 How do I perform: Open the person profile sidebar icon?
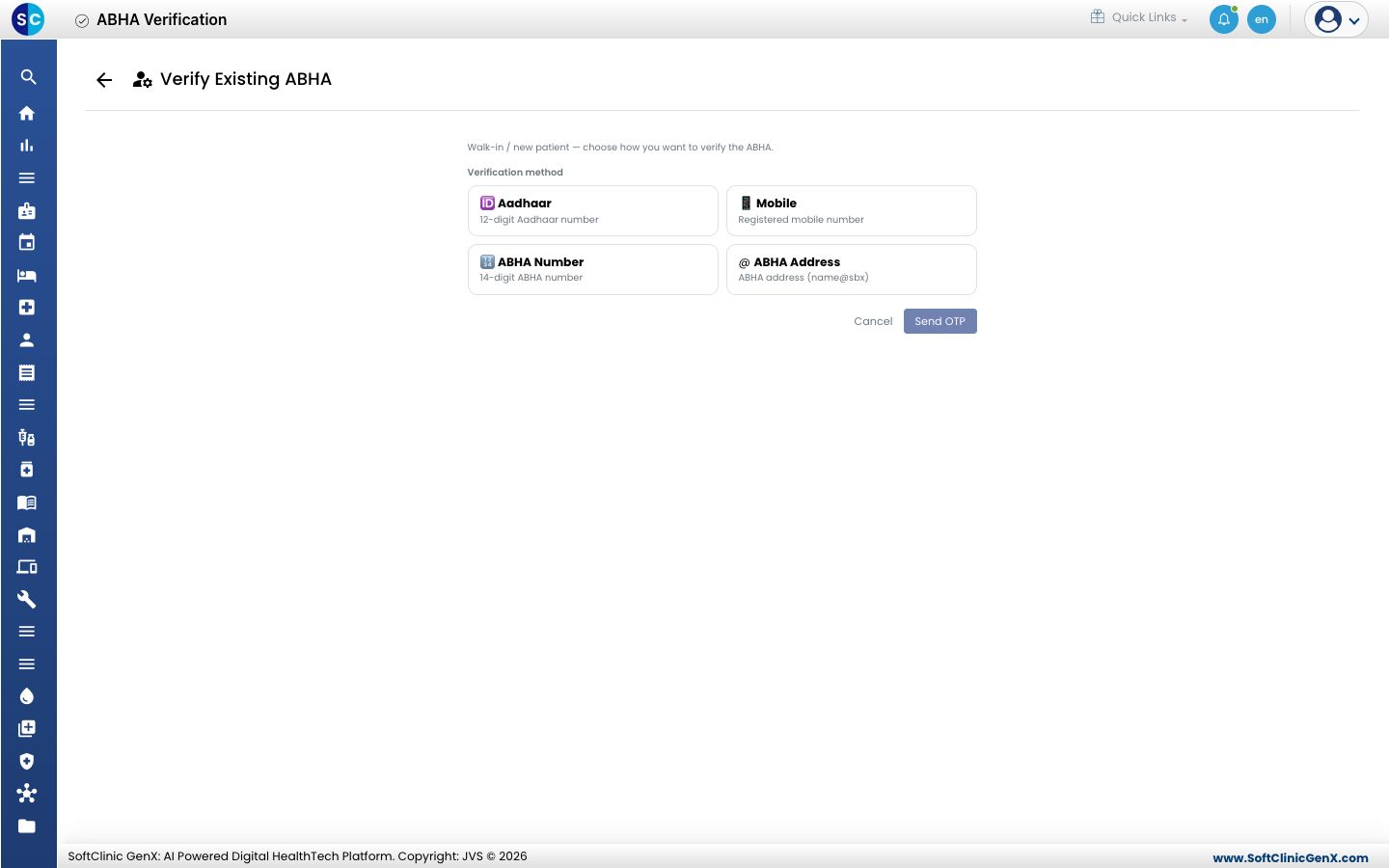point(27,339)
